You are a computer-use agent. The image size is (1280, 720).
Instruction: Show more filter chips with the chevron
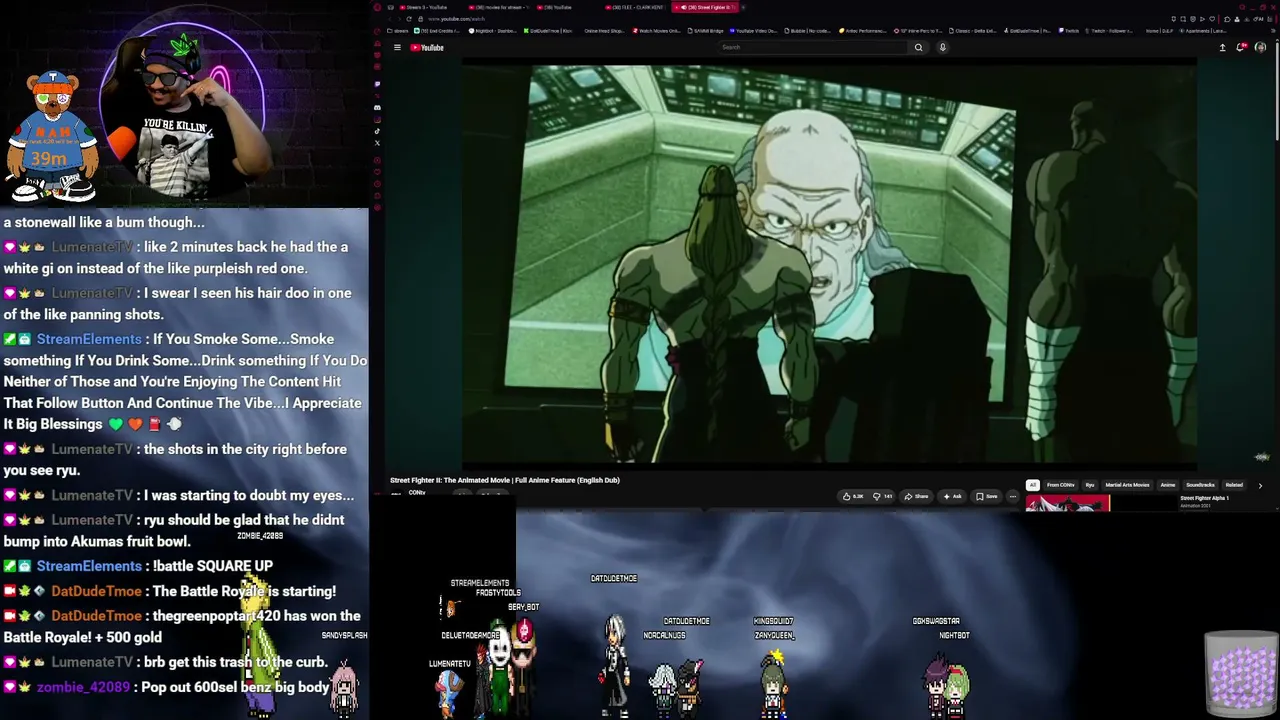(1260, 485)
